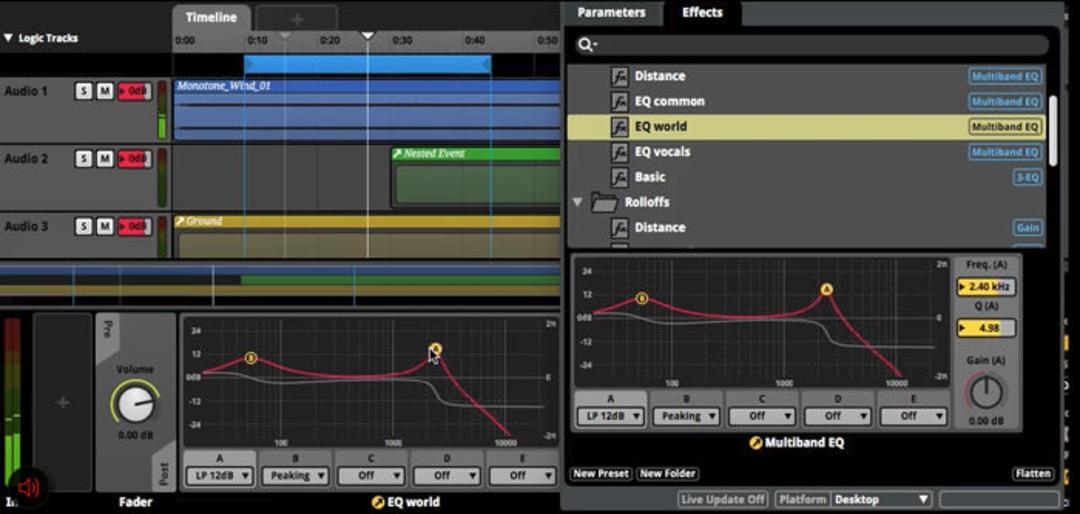Toggle Live Update Off button
Viewport: 1080px width, 514px height.
[x=723, y=500]
